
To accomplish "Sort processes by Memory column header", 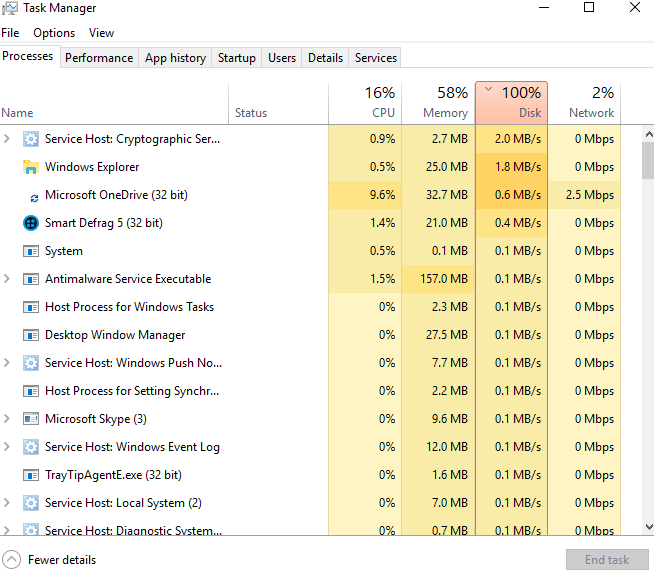I will pyautogui.click(x=438, y=103).
